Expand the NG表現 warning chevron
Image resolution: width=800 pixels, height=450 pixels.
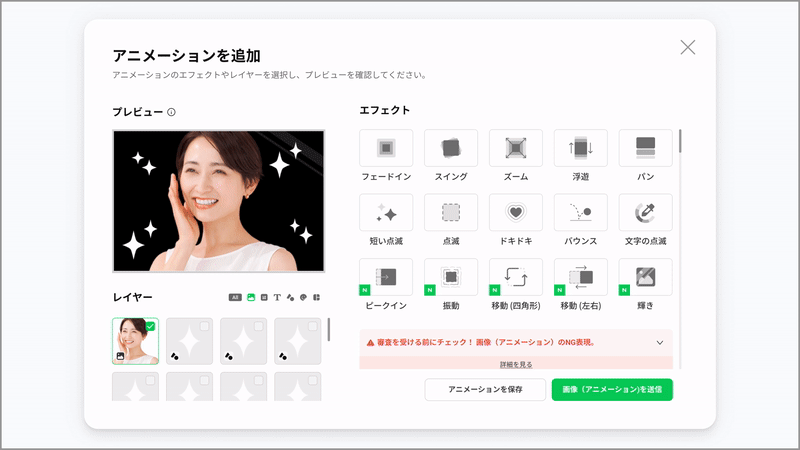pyautogui.click(x=660, y=342)
